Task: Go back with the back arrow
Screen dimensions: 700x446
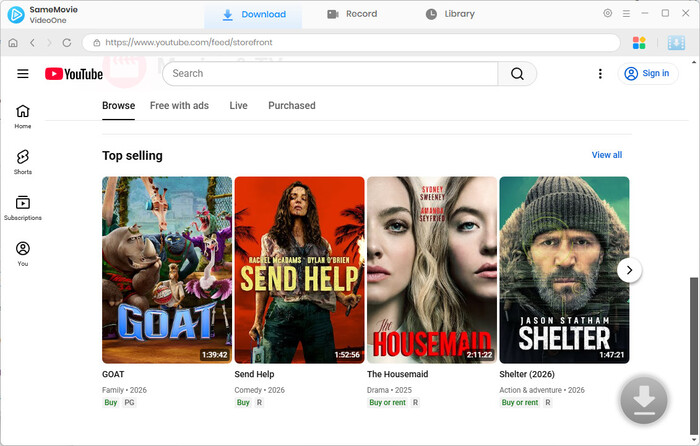Action: (x=32, y=43)
